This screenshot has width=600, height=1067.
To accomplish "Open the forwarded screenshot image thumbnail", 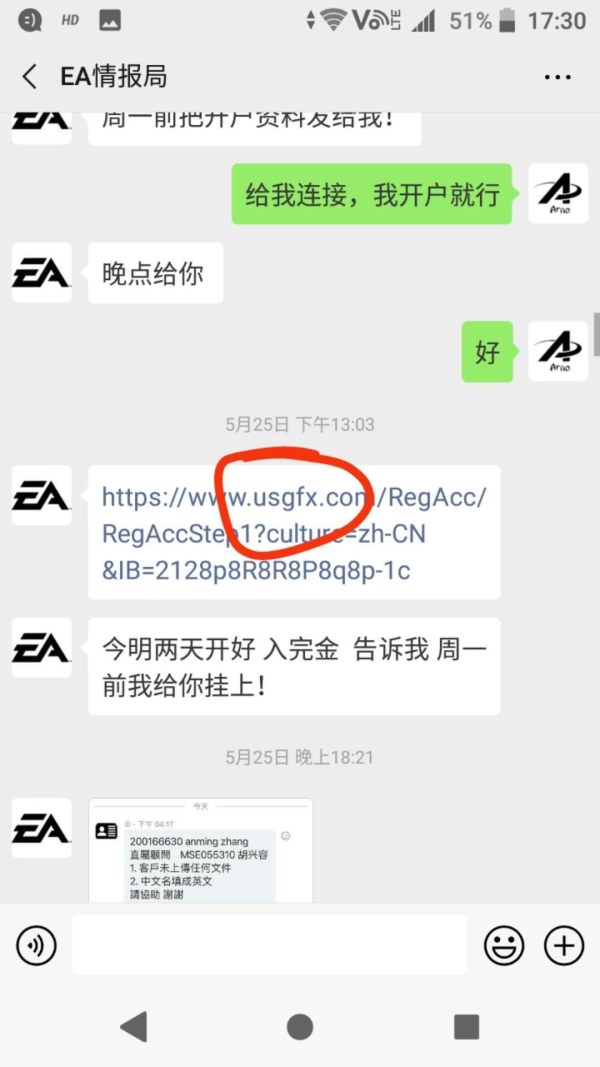I will 201,851.
